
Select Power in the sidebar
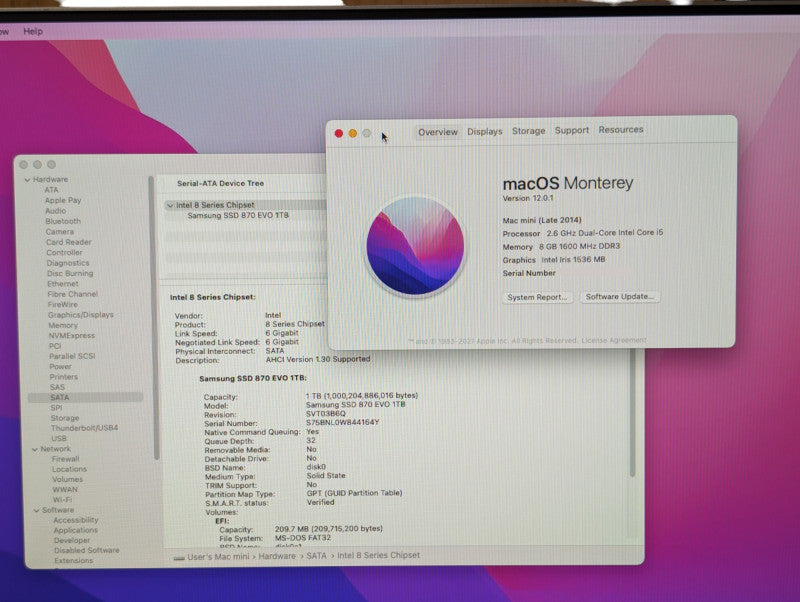(61, 367)
